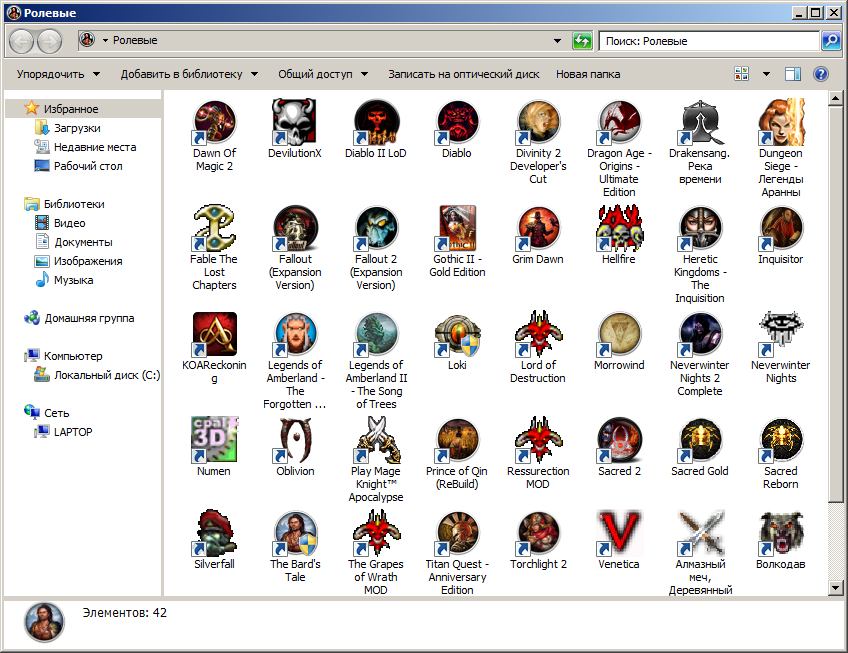Screen dimensions: 848x653
Task: Select the Diablo II LoD shortcut
Action: [376, 122]
